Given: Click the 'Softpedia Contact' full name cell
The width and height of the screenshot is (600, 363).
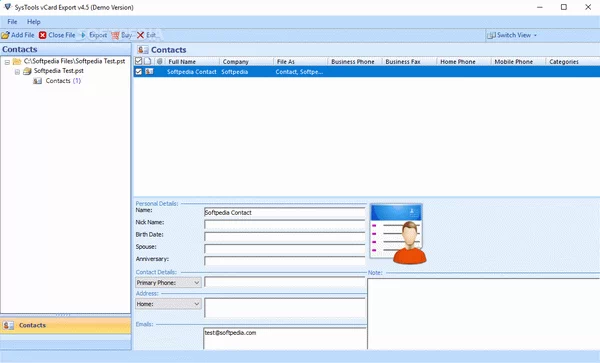Looking at the screenshot, I should pos(192,72).
